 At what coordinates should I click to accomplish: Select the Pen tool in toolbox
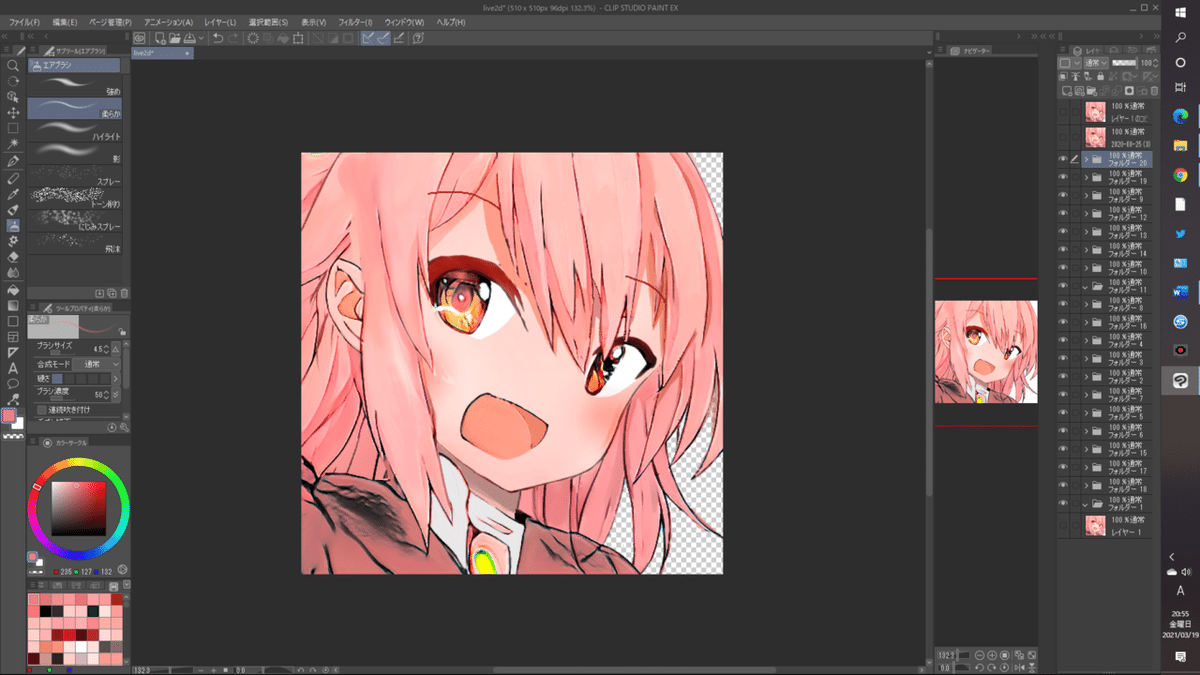13,161
